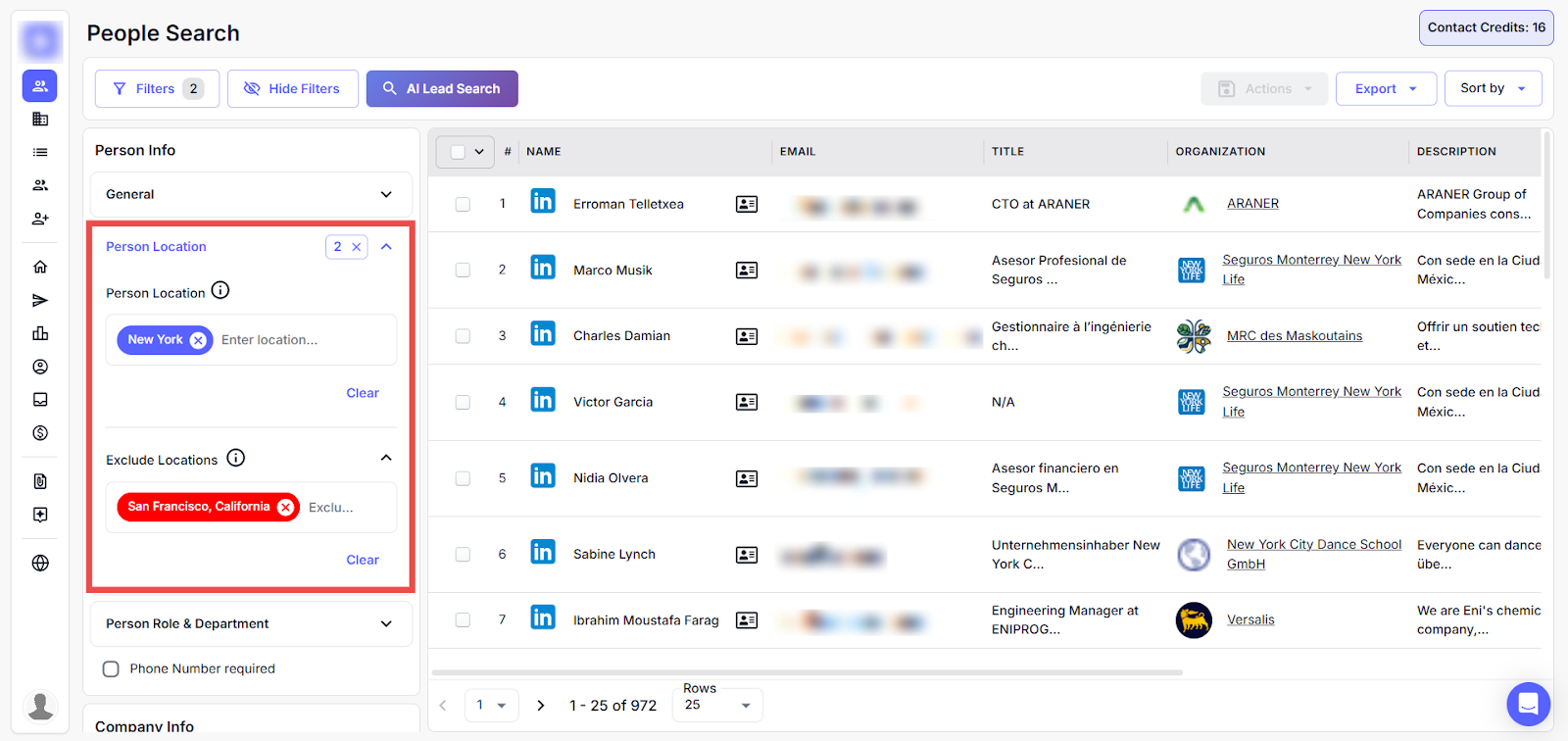
Task: Open the chat support bubble
Action: pyautogui.click(x=1528, y=703)
